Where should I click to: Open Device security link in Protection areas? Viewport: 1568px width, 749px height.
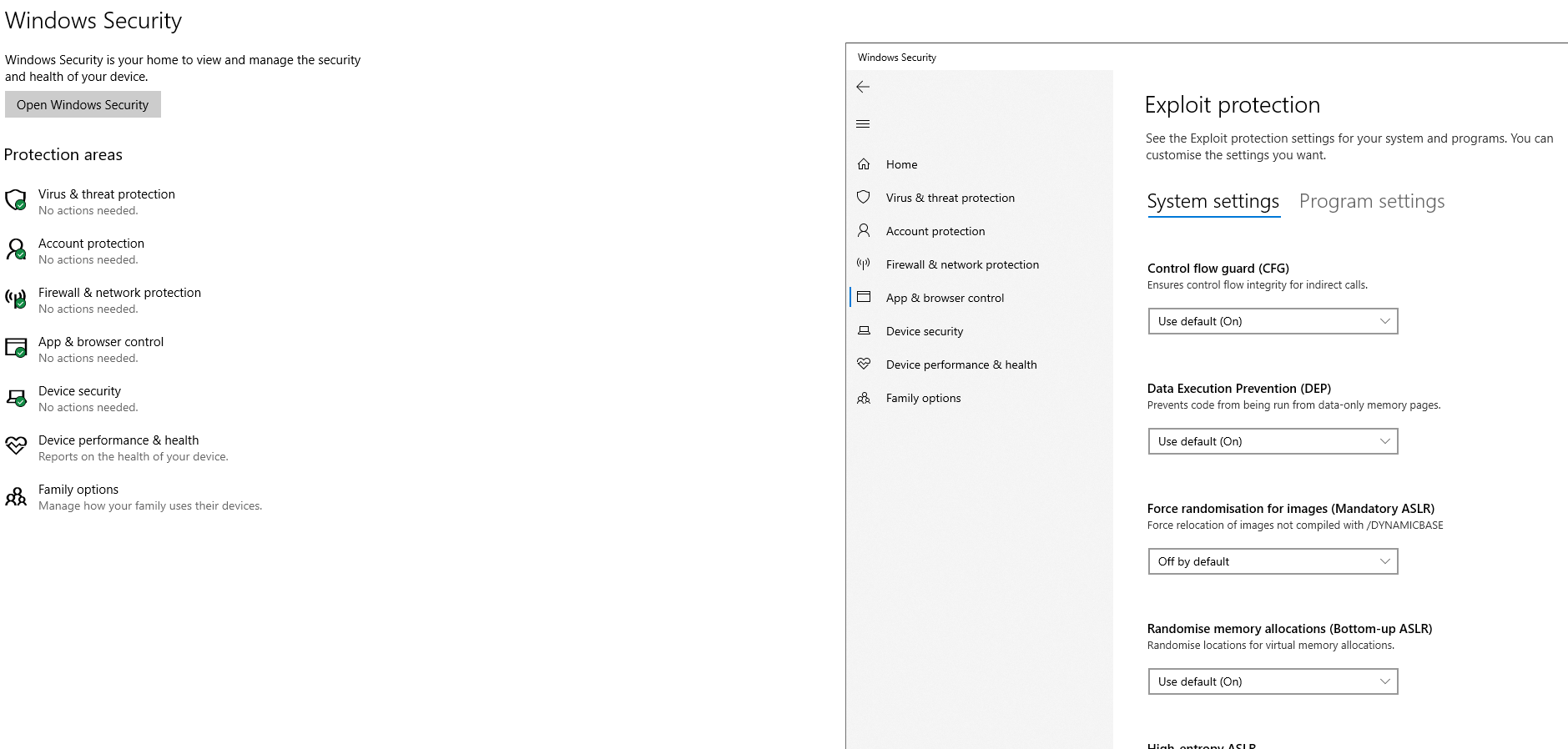tap(79, 391)
